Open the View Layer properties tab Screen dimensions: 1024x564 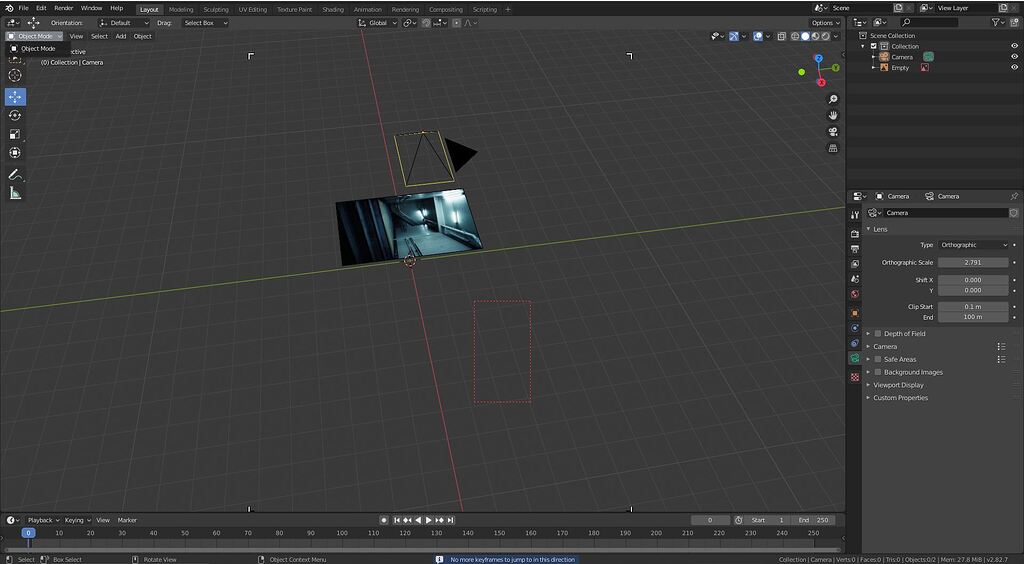855,264
